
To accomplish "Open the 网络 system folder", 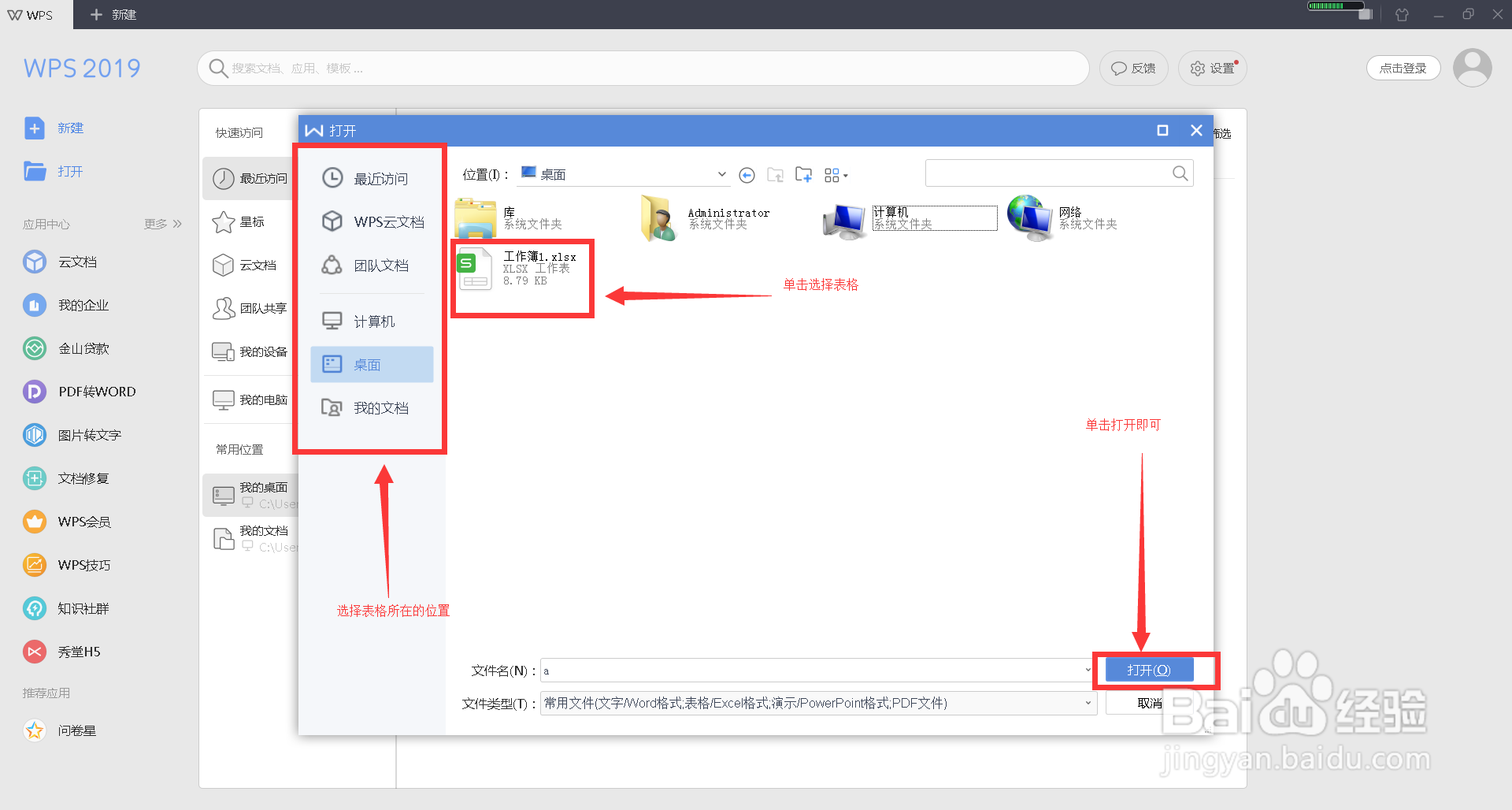I will tap(1063, 218).
